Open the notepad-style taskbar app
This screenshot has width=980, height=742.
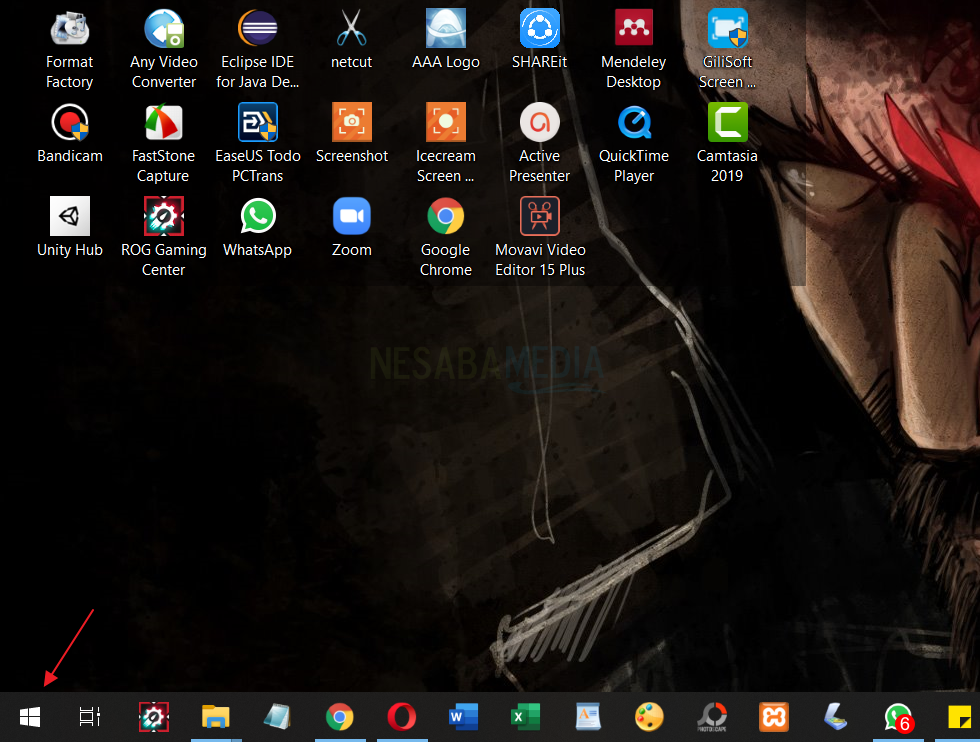point(278,717)
